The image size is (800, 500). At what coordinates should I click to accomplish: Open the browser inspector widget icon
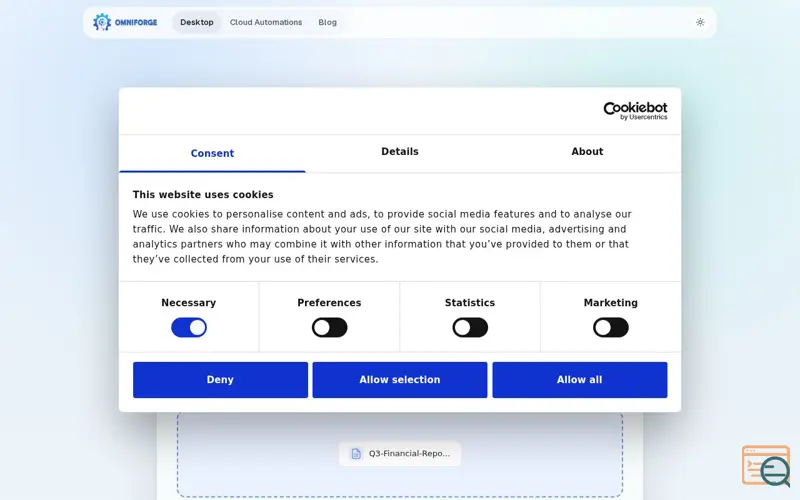click(766, 466)
